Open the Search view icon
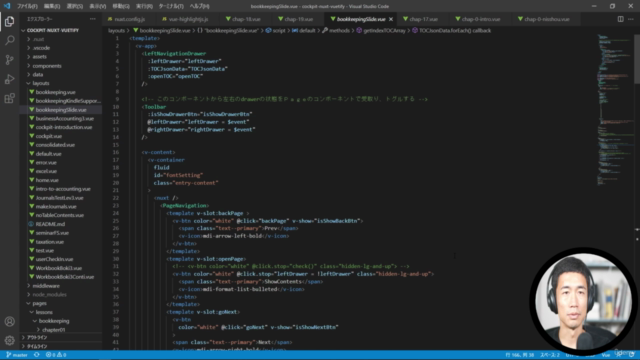640x360 pixels. (9, 40)
